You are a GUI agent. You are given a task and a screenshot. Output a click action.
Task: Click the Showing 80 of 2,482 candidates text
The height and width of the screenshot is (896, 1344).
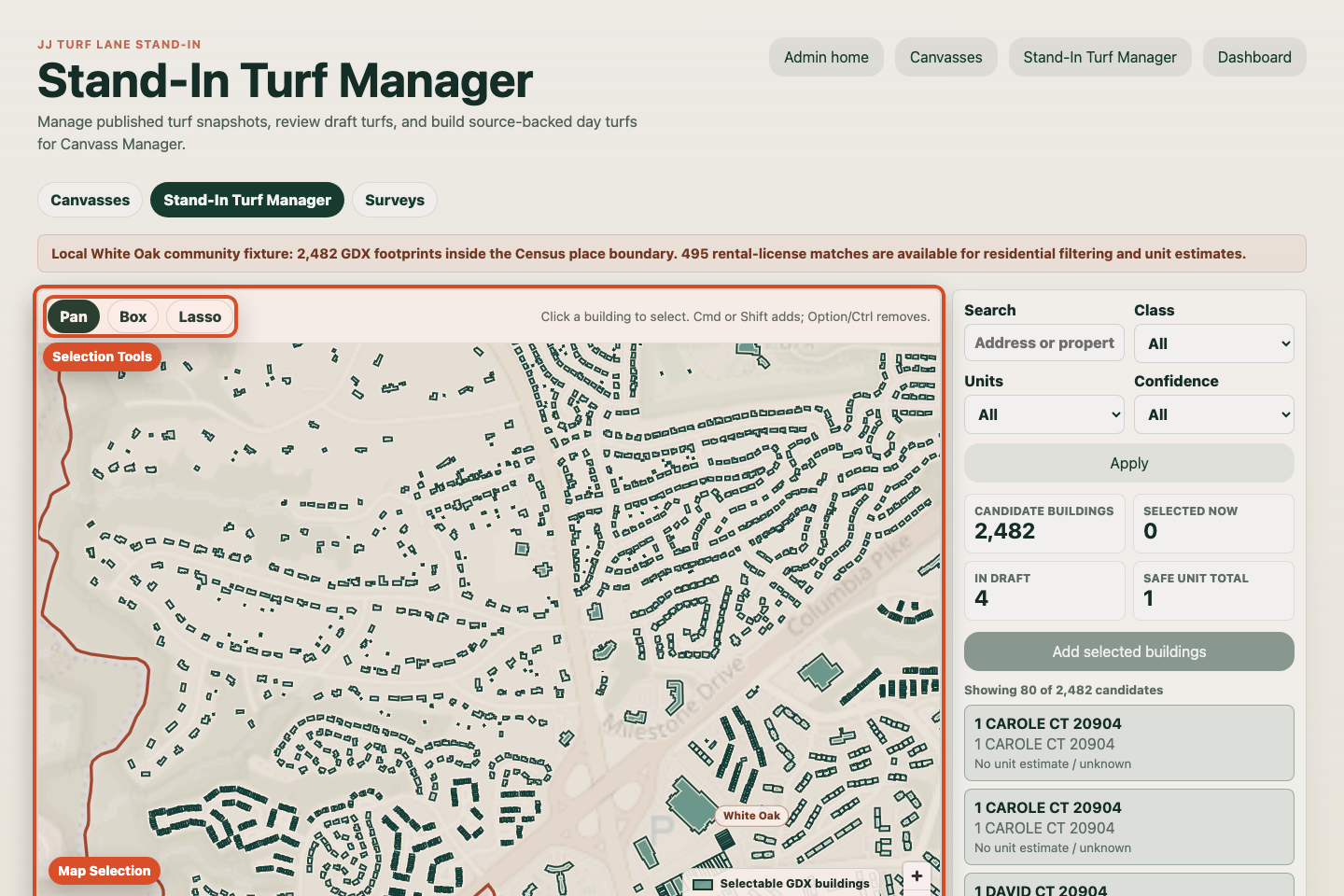(1063, 690)
